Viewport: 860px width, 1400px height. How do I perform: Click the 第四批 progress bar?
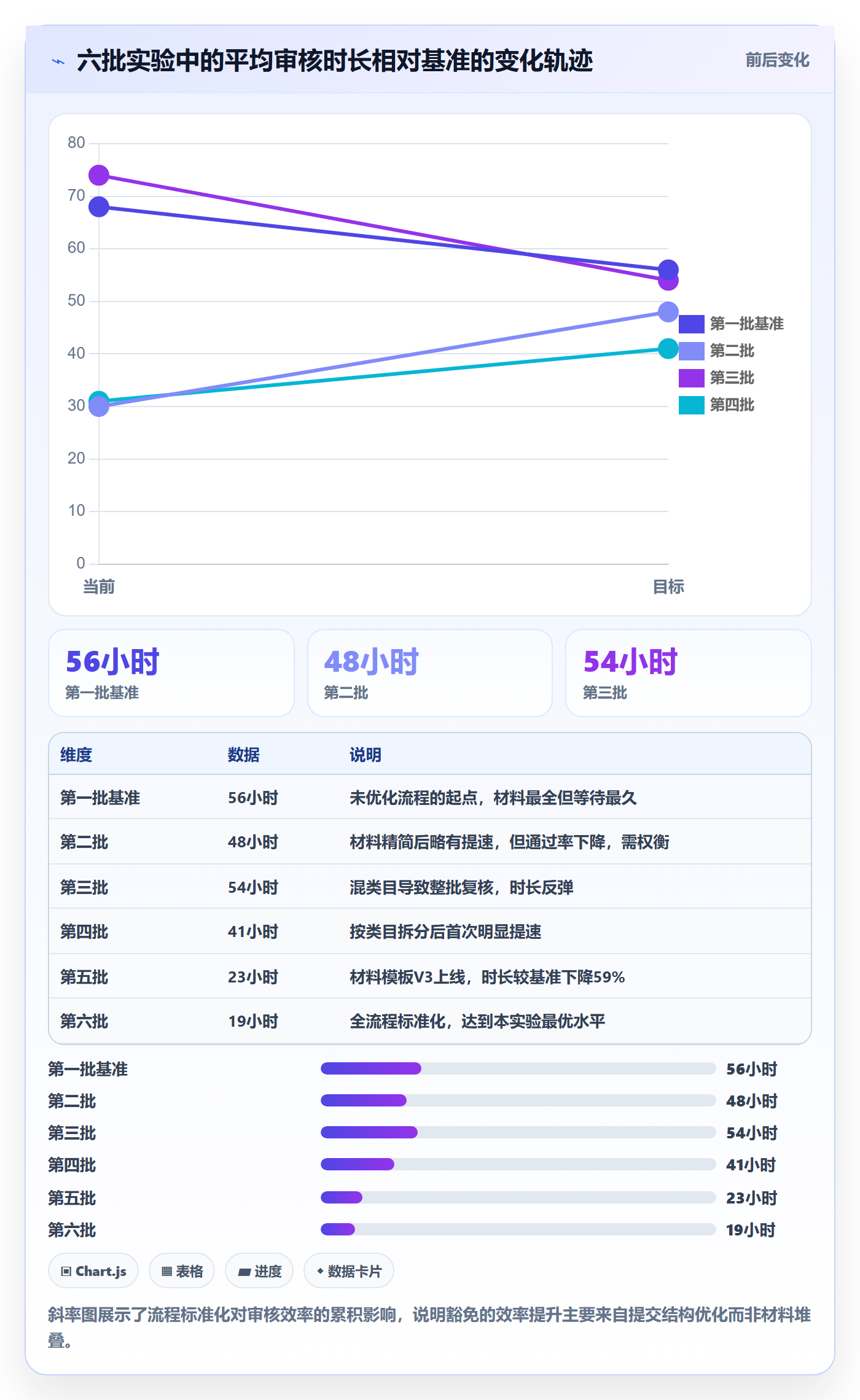pos(518,1164)
